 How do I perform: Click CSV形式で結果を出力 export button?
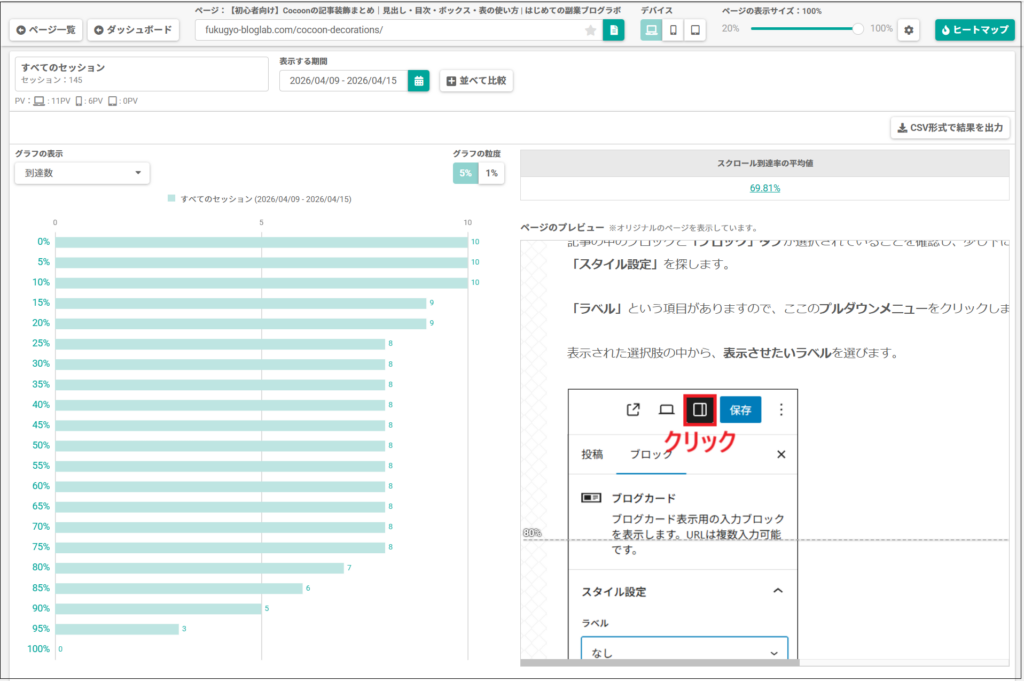[x=950, y=128]
